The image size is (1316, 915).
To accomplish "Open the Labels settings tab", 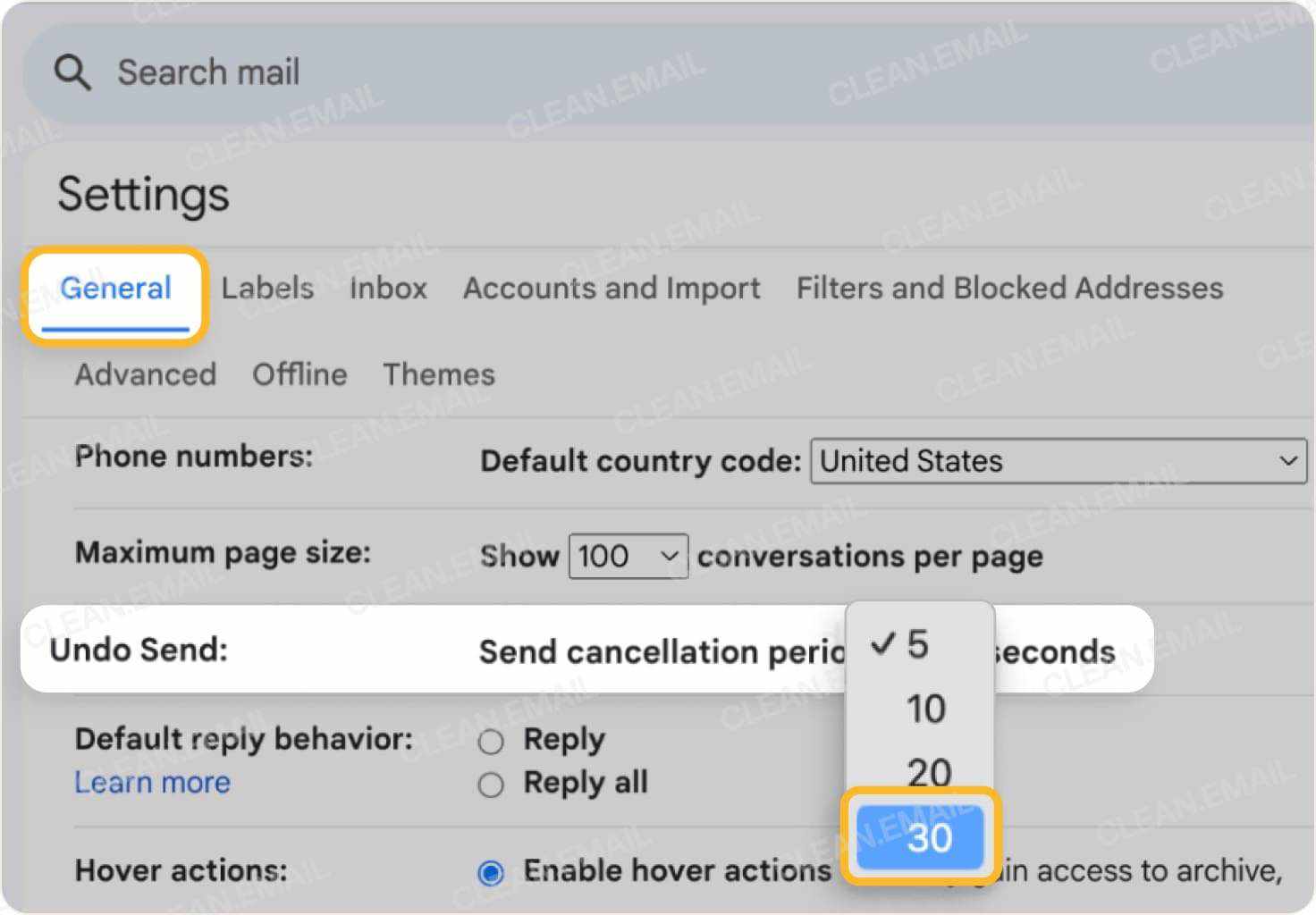I will [267, 288].
